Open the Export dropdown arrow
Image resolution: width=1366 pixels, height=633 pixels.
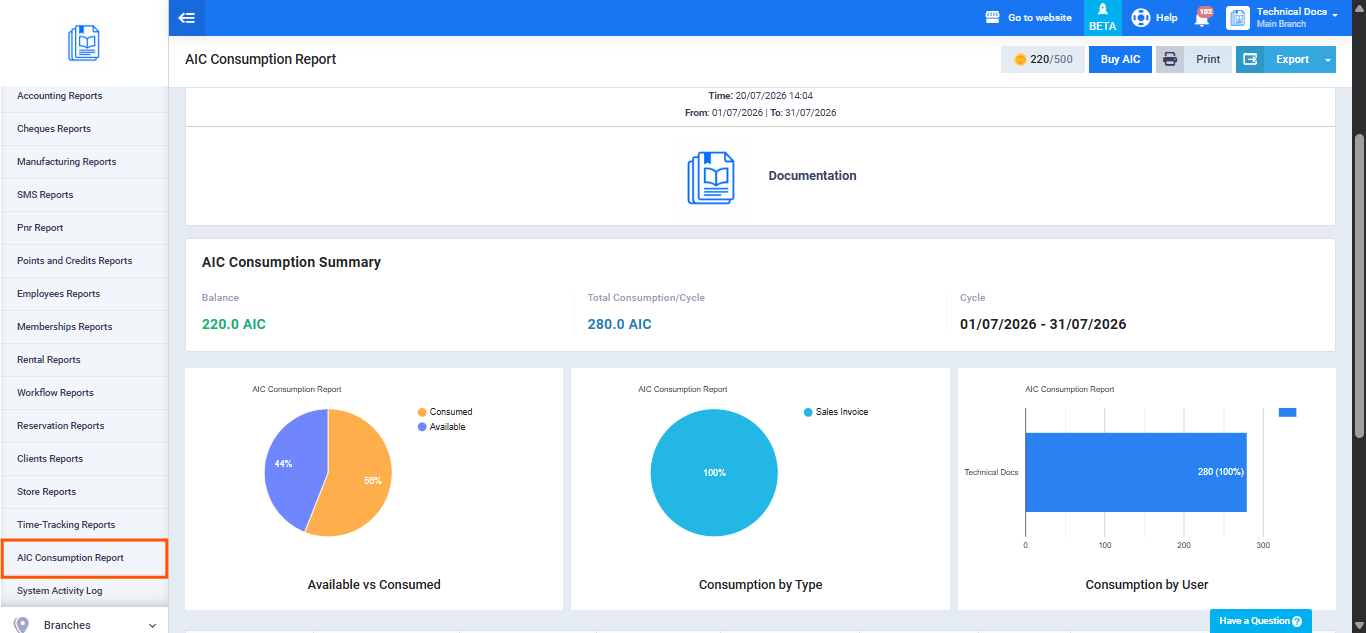pyautogui.click(x=1328, y=60)
